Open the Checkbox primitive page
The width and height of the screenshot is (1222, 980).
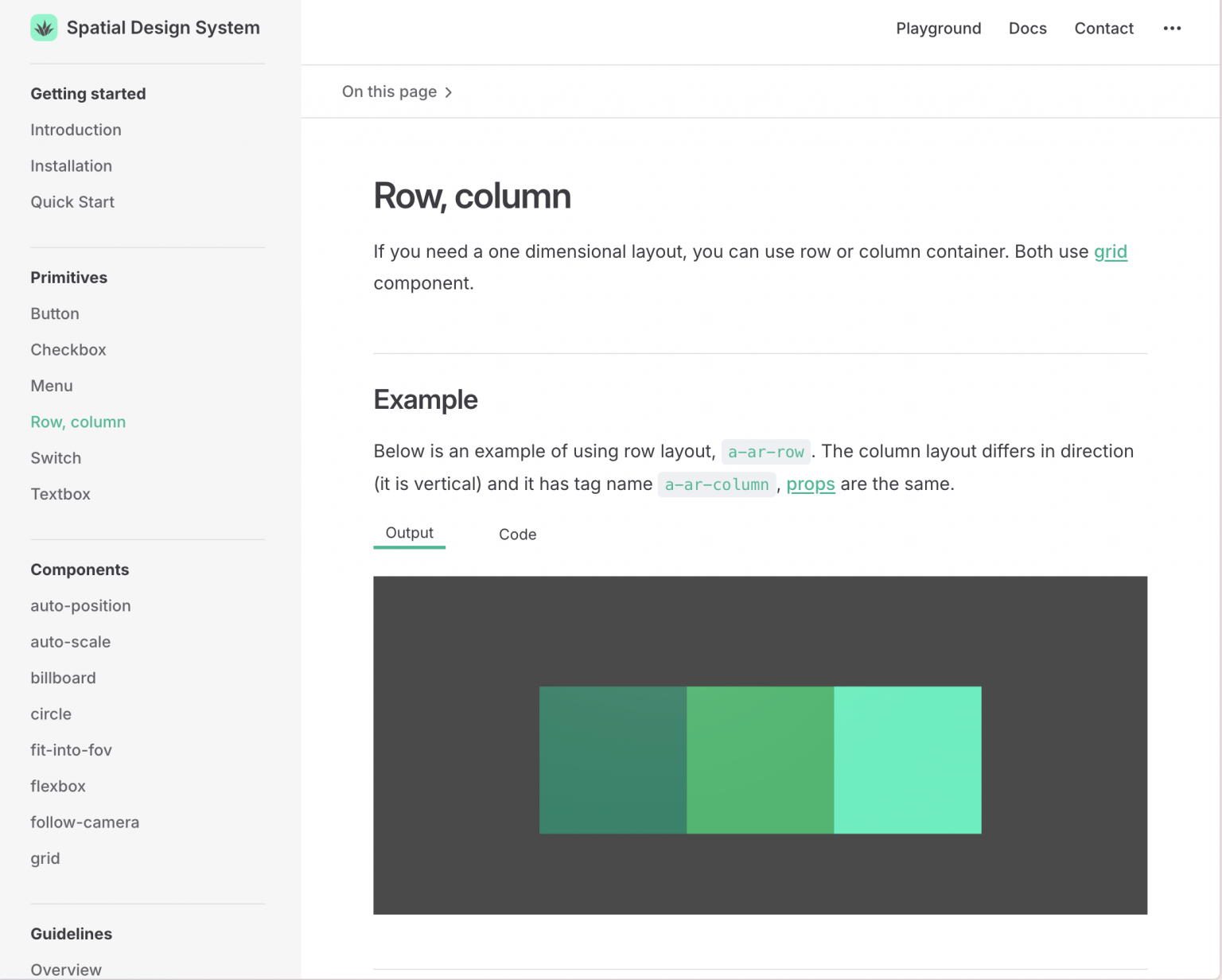pyautogui.click(x=68, y=350)
